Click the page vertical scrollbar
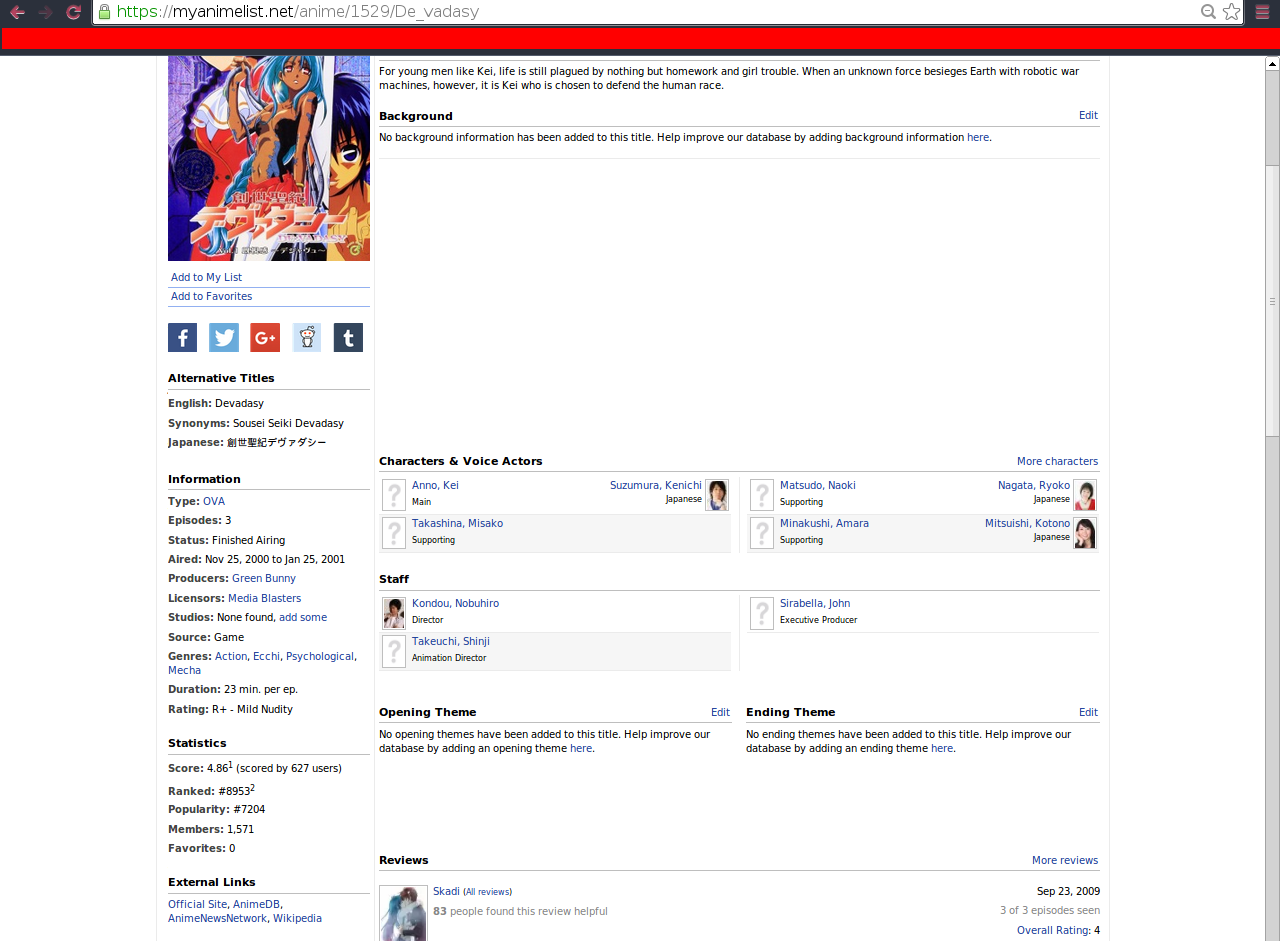 click(x=1272, y=300)
